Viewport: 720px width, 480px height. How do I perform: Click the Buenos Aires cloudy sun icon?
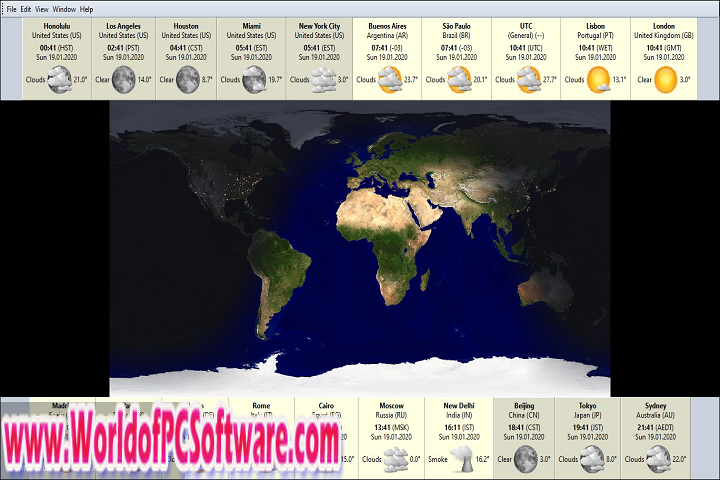[x=390, y=79]
